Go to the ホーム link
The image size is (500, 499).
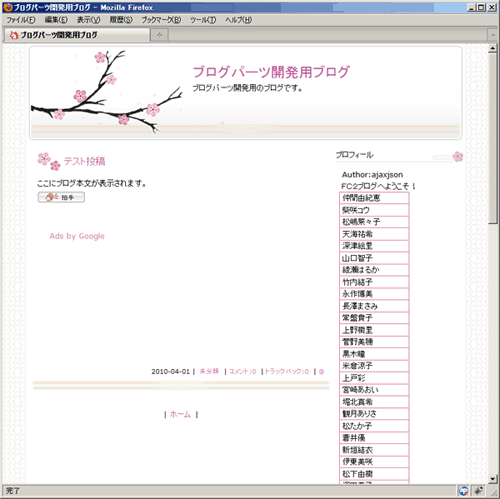(180, 414)
